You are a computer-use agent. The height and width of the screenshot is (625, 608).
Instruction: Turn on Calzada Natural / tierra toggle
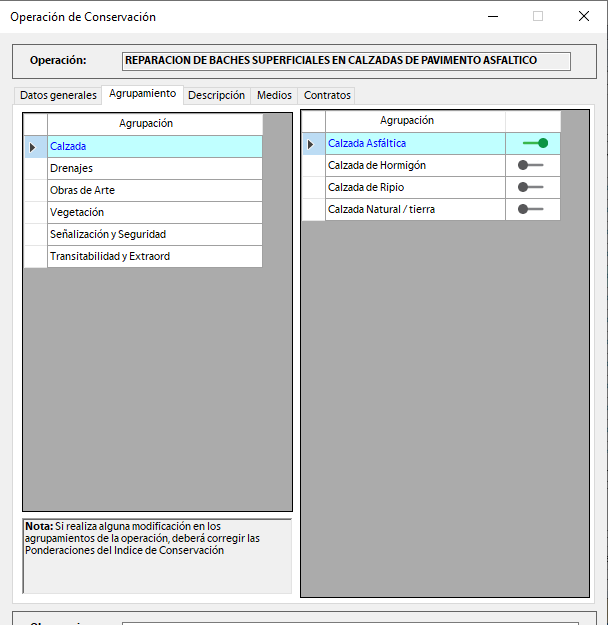(x=530, y=209)
